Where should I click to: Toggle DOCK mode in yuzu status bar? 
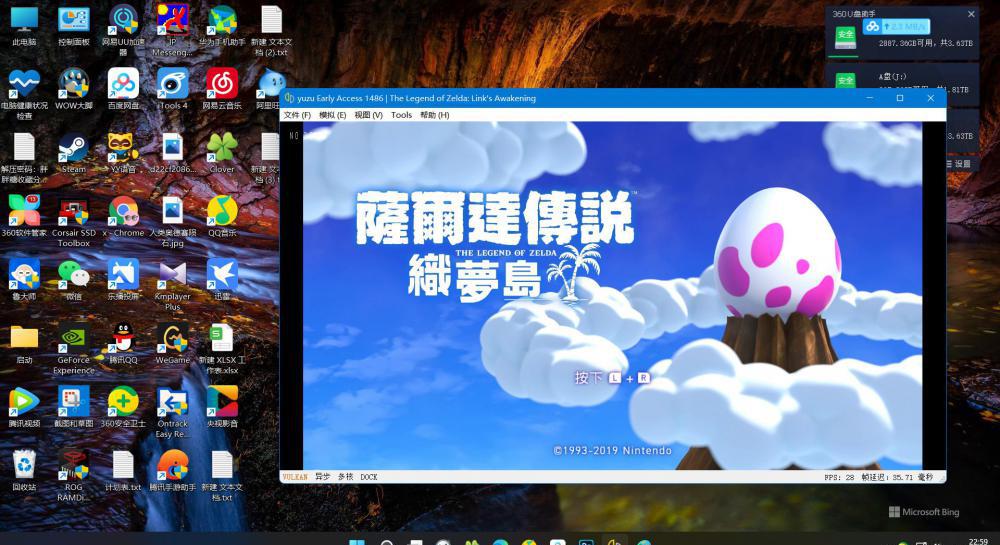(369, 477)
